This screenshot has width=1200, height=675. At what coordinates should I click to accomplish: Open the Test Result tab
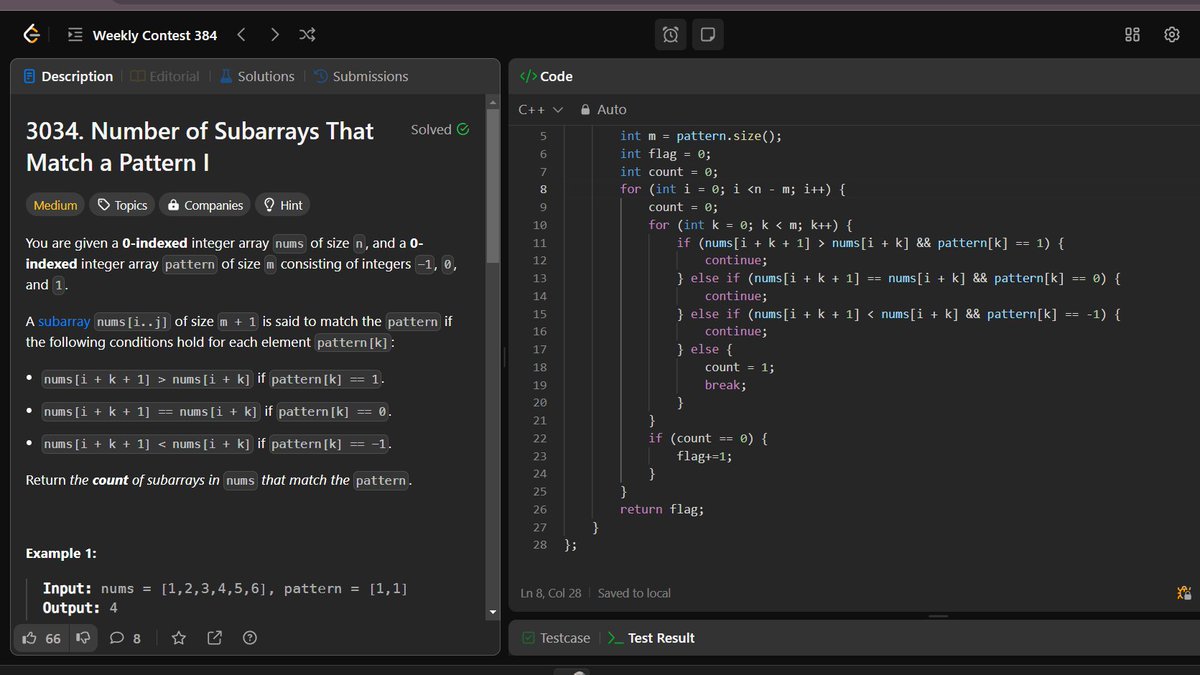click(x=651, y=638)
